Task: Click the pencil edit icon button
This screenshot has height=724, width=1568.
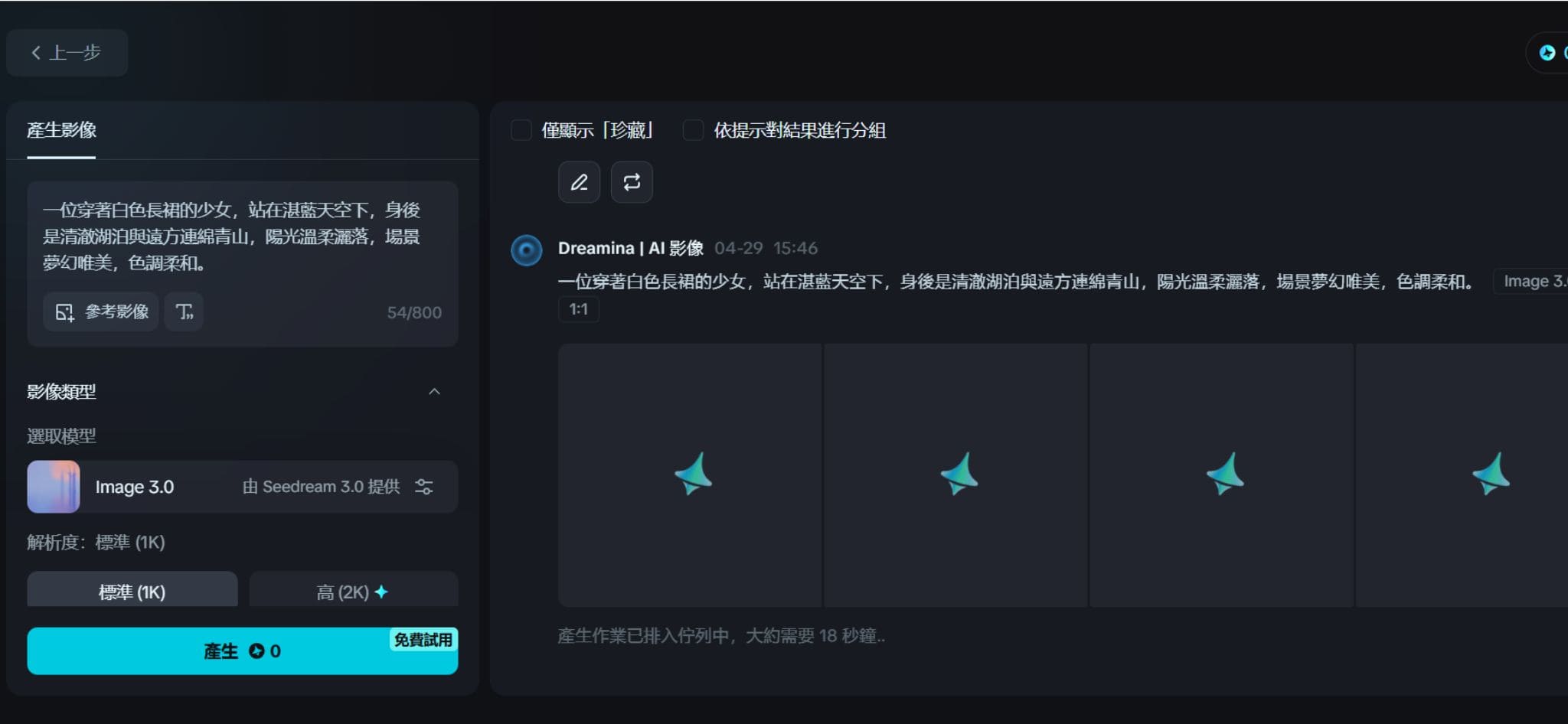Action: click(580, 182)
